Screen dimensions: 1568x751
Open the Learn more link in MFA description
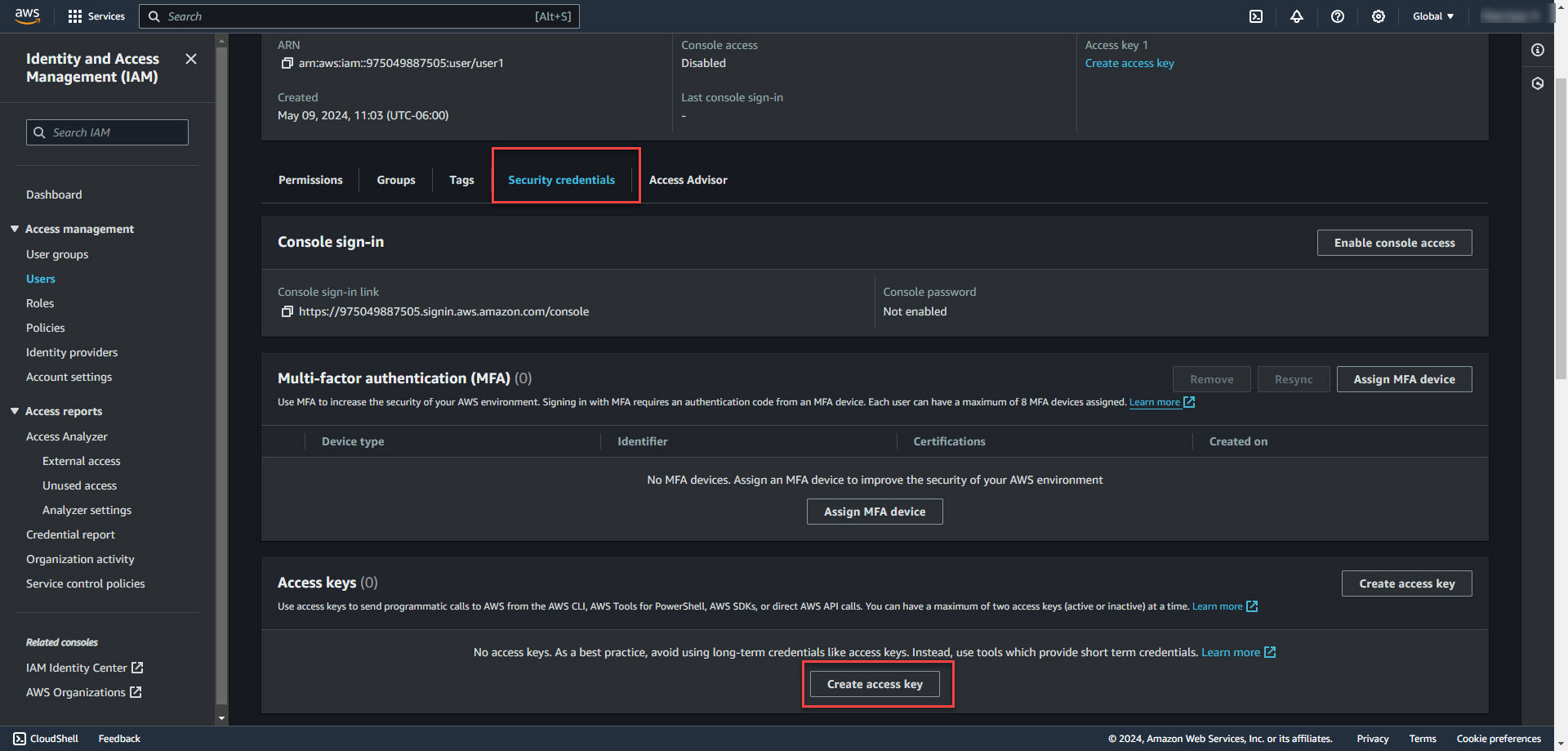click(x=1154, y=402)
